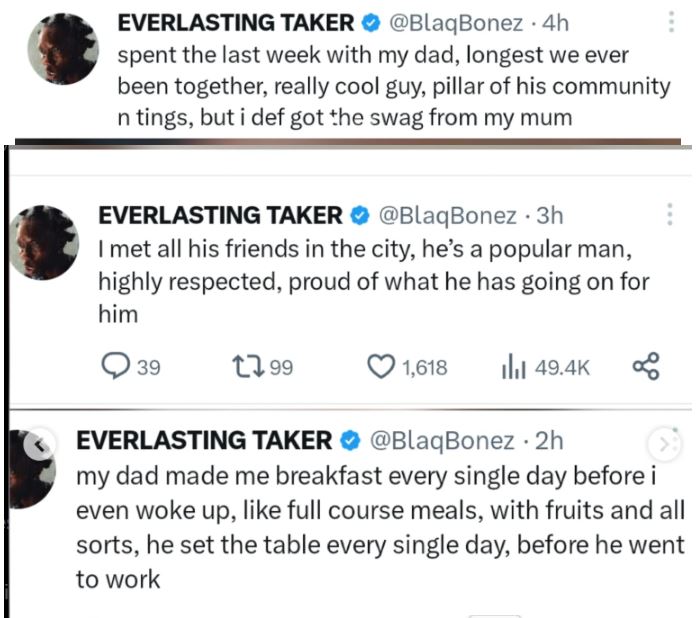Click the profile avatar on the 3h tweet

click(x=43, y=243)
